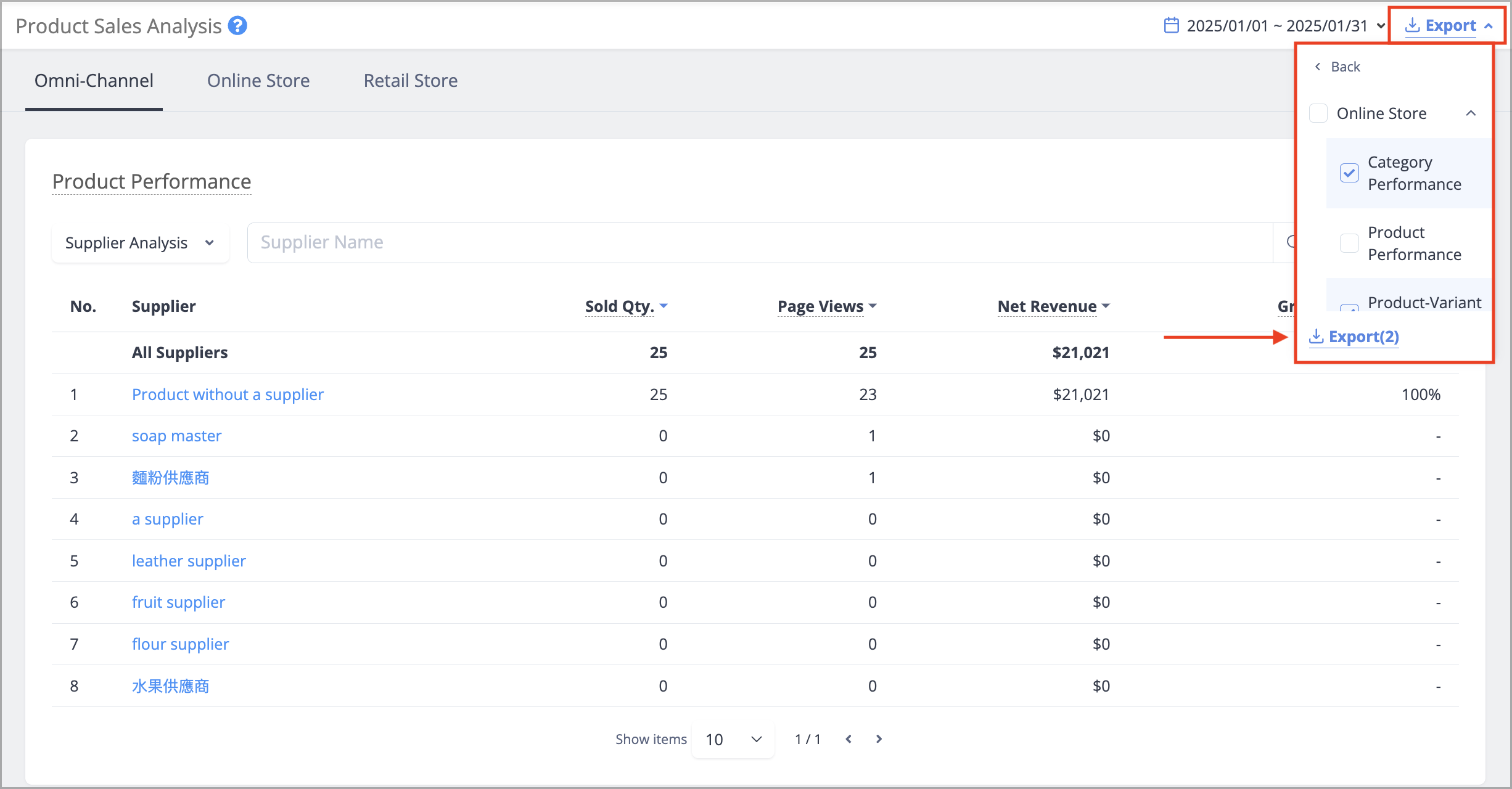Toggle the top Export menu button
This screenshot has height=789, width=1512.
click(1448, 26)
